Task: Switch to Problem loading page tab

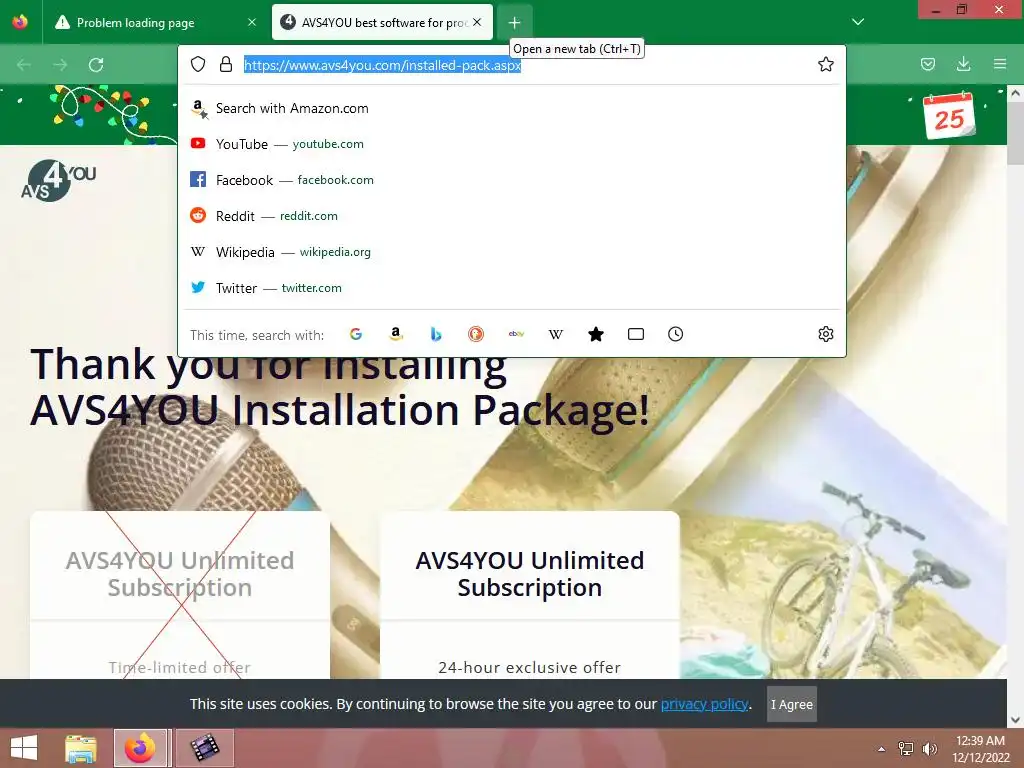Action: pyautogui.click(x=135, y=23)
